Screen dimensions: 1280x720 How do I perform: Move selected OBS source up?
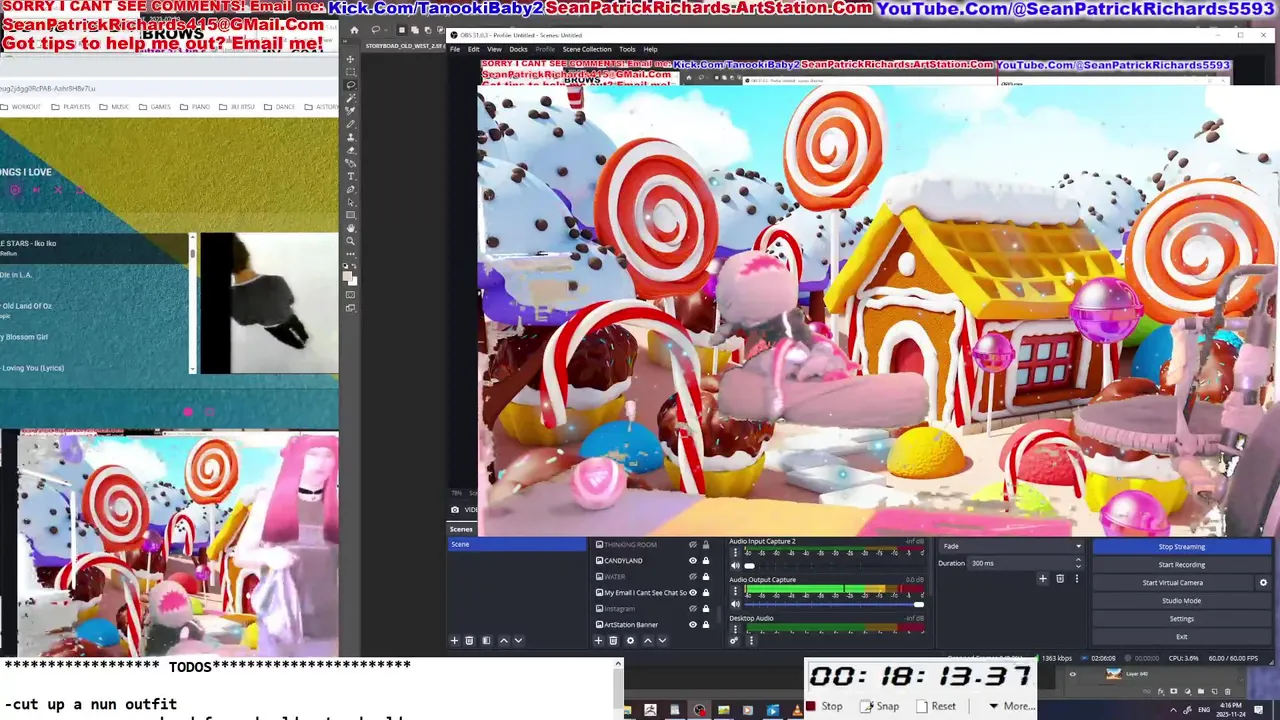coord(648,640)
